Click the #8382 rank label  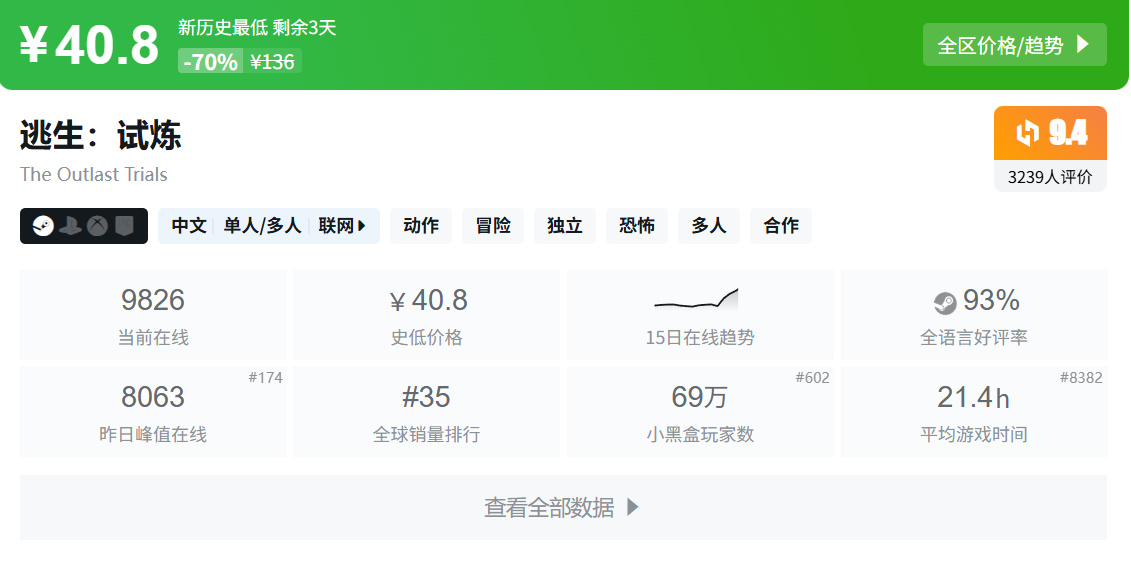1081,377
